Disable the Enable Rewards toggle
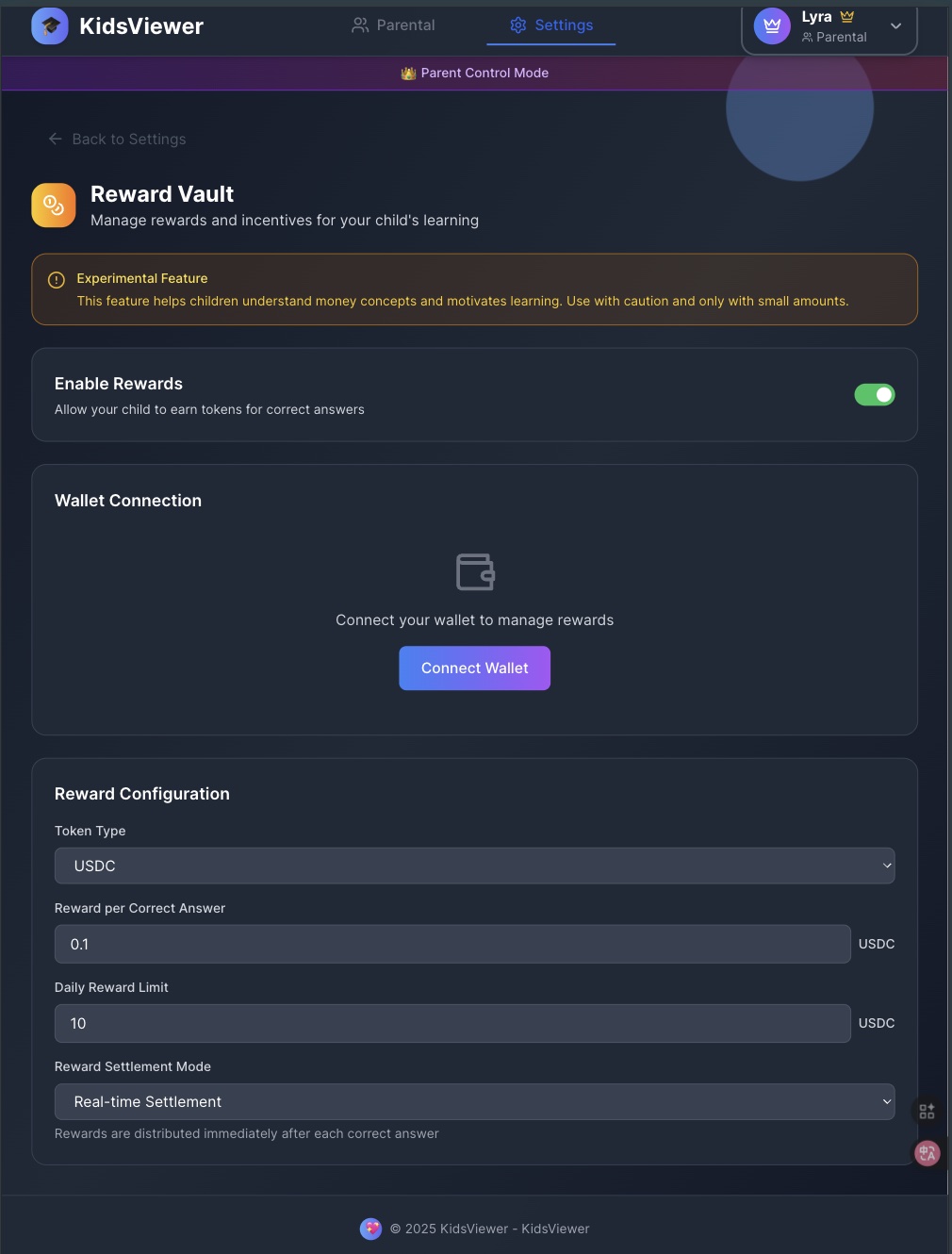Viewport: 952px width, 1254px height. pyautogui.click(x=875, y=395)
